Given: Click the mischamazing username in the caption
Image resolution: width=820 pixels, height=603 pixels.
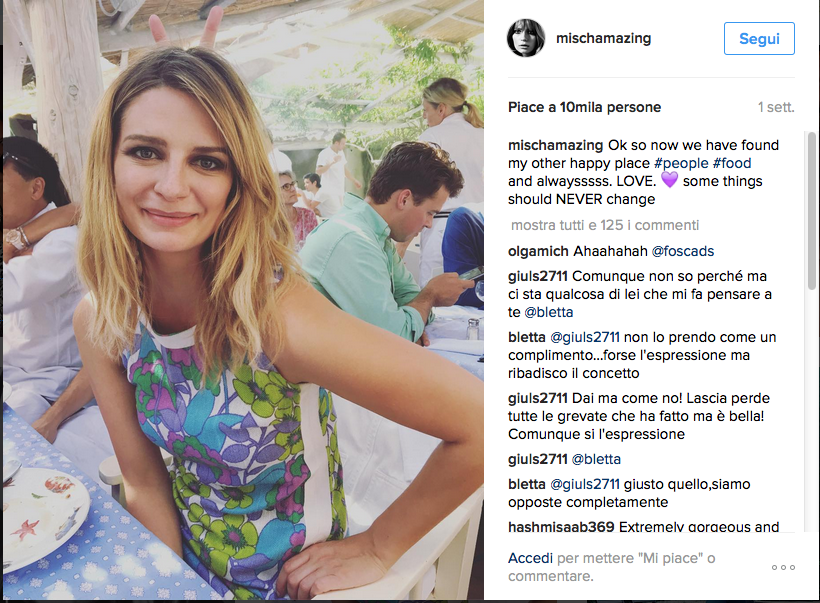Looking at the screenshot, I should tap(555, 145).
